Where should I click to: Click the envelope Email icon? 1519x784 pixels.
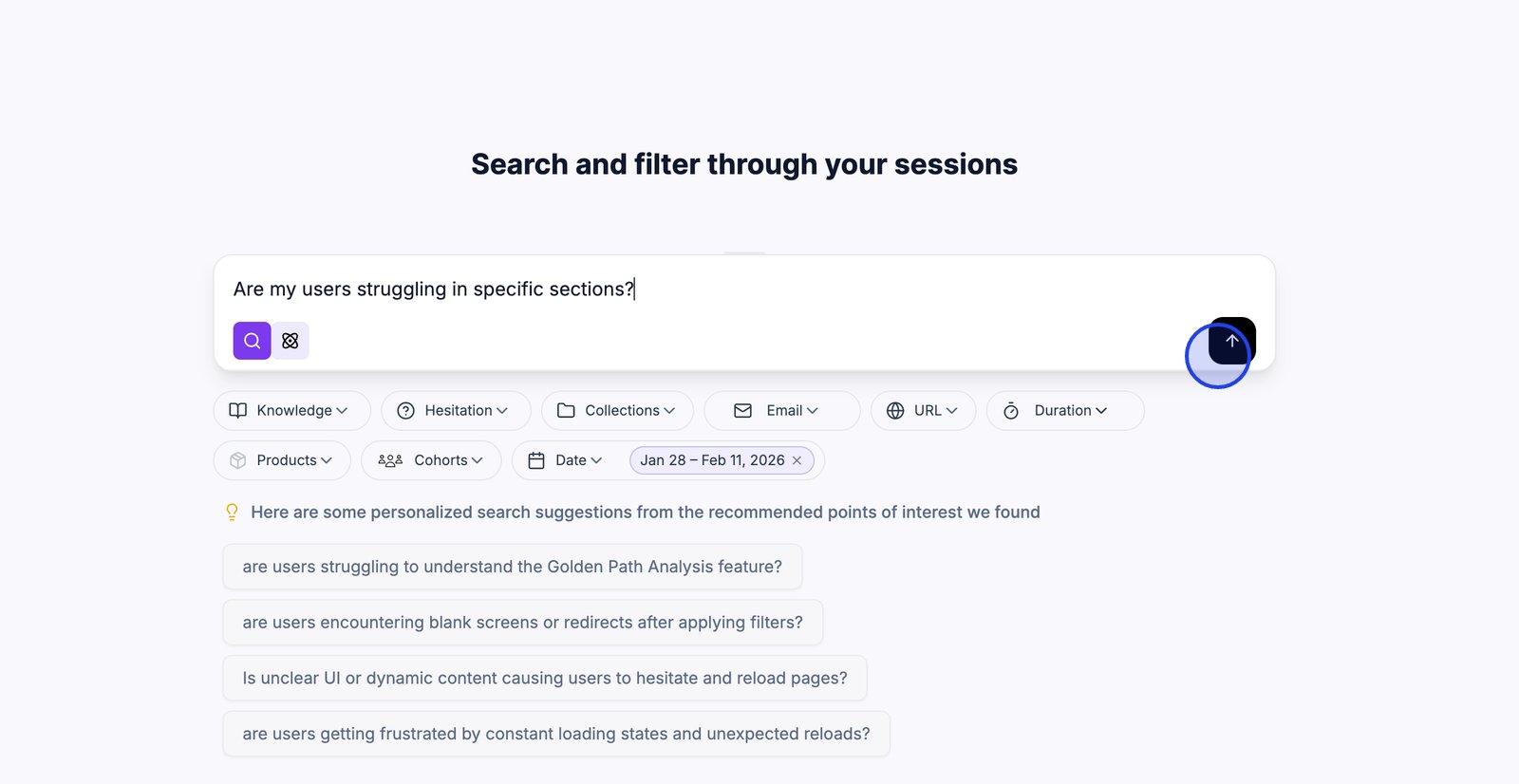tap(743, 411)
